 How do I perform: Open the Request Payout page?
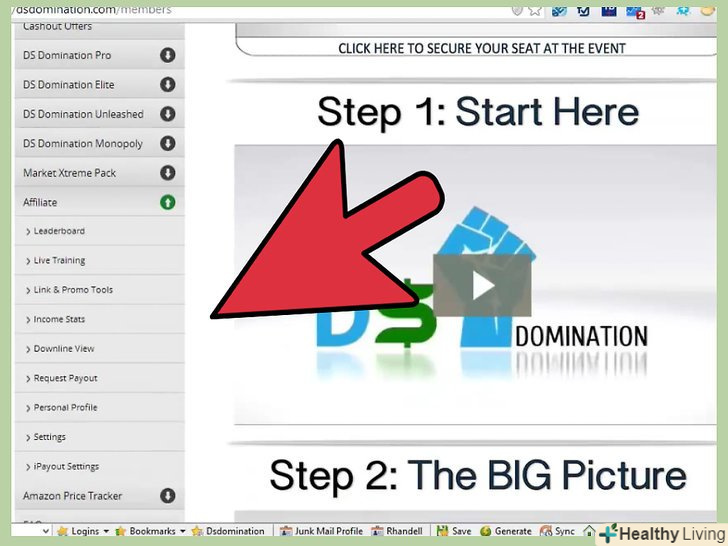click(99, 378)
